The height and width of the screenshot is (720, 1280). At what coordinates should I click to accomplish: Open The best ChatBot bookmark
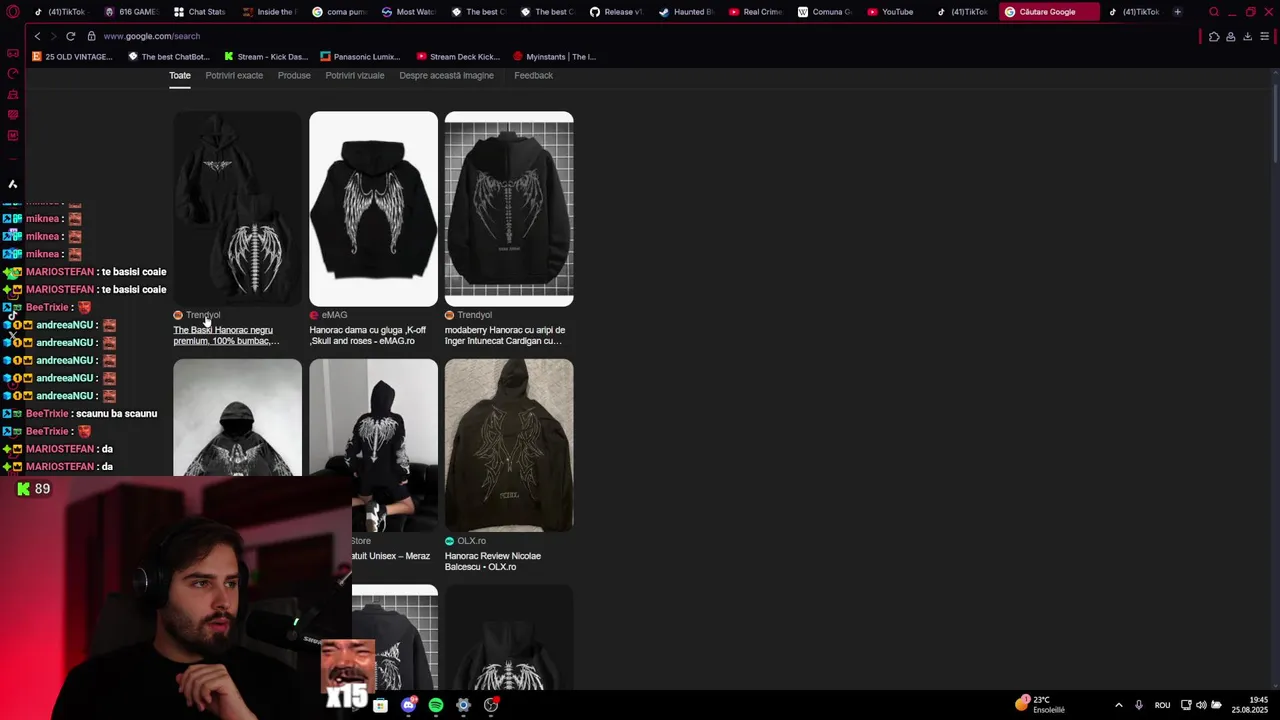pos(169,57)
